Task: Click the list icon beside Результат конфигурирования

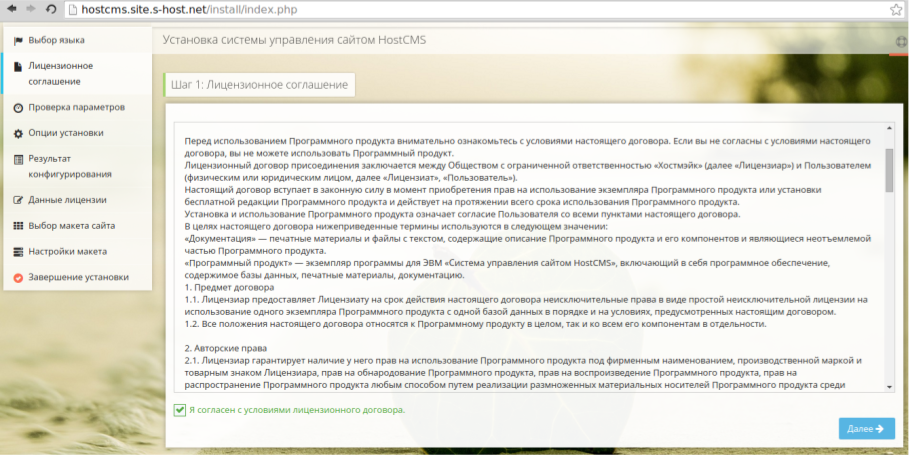Action: [x=18, y=159]
